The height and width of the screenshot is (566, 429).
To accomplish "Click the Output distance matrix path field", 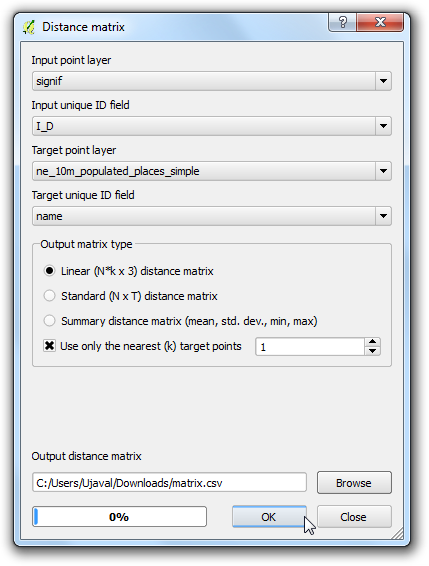I will click(169, 483).
